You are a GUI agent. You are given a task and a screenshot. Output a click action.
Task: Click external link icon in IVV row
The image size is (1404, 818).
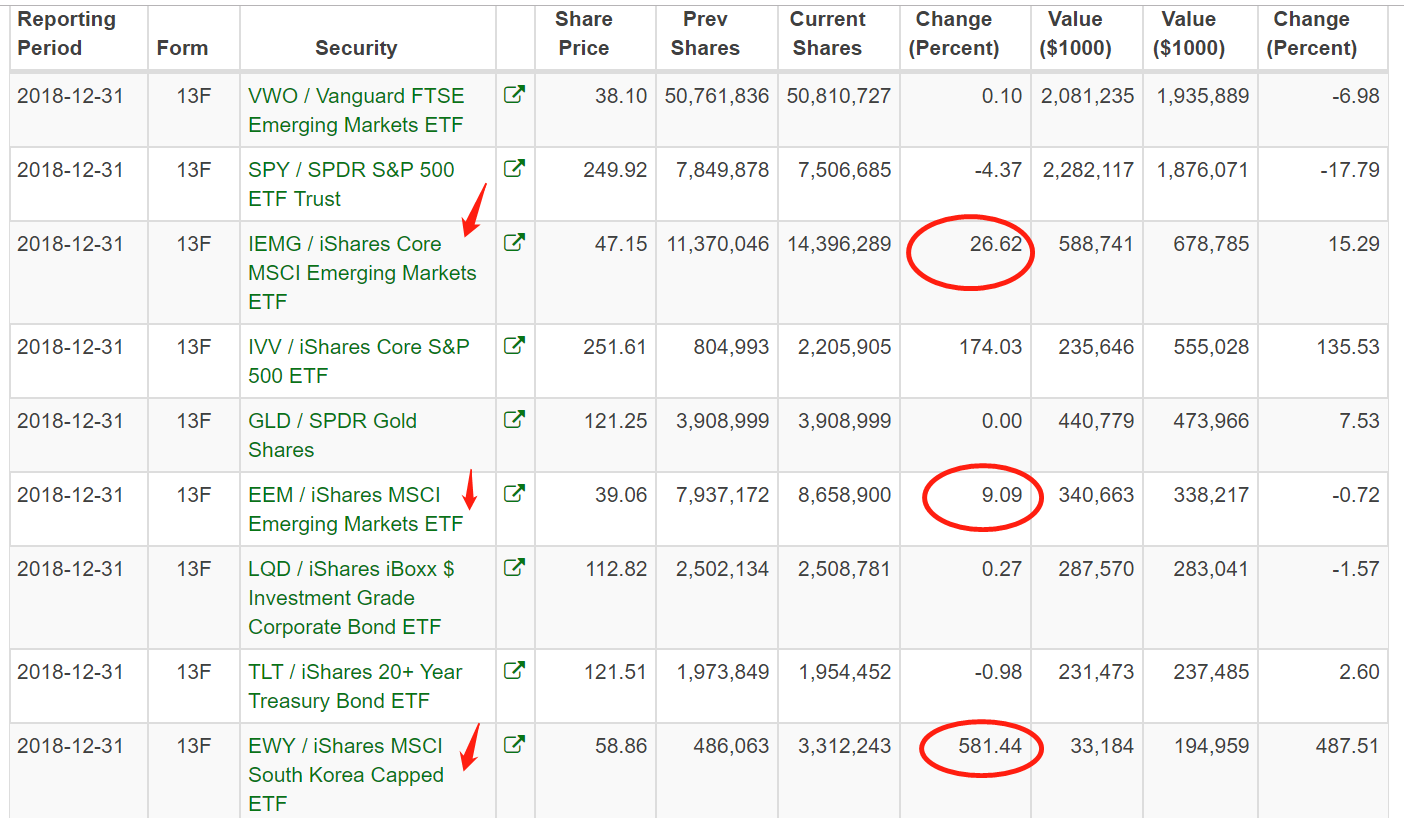[514, 347]
